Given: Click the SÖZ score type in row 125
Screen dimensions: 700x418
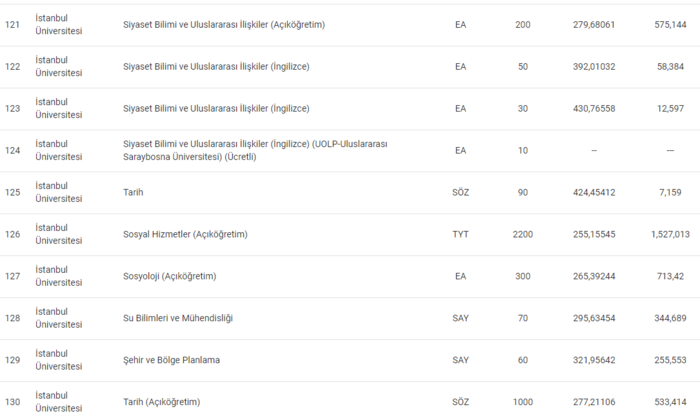Looking at the screenshot, I should tap(460, 192).
